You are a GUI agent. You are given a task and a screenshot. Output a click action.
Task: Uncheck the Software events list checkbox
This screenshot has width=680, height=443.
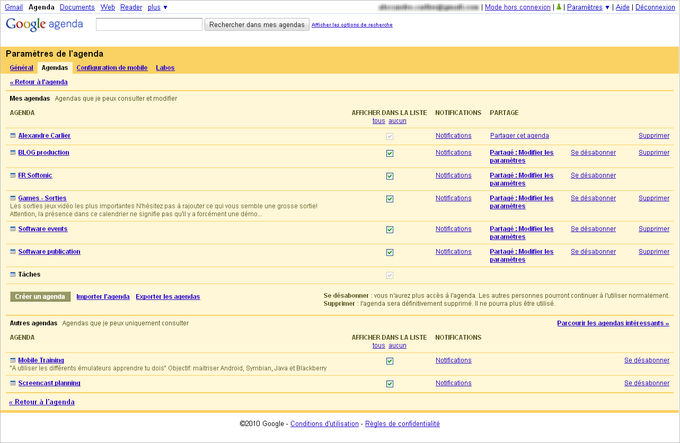(x=390, y=230)
